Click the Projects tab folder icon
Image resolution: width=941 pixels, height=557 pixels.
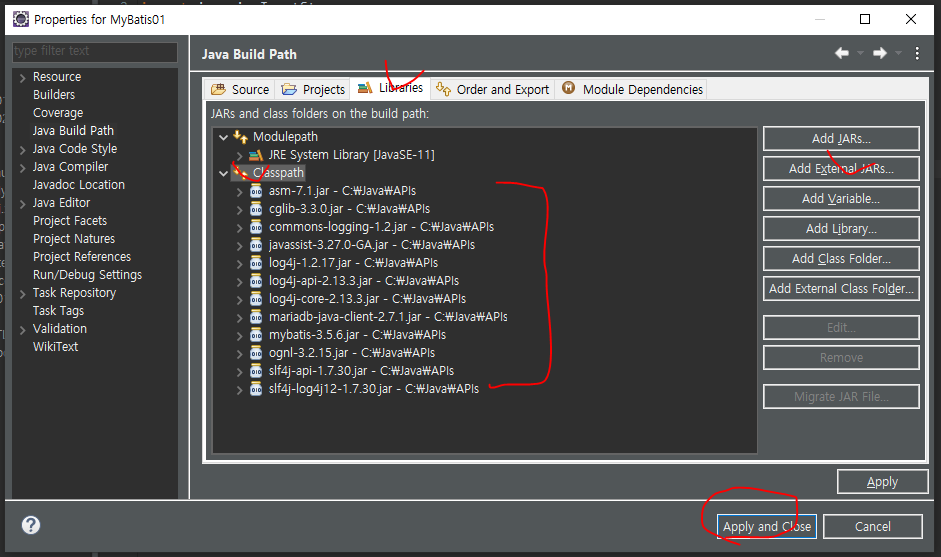tap(289, 89)
